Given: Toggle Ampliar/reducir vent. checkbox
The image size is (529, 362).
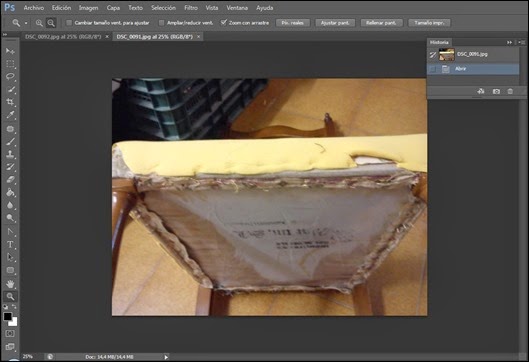Looking at the screenshot, I should click(x=162, y=23).
